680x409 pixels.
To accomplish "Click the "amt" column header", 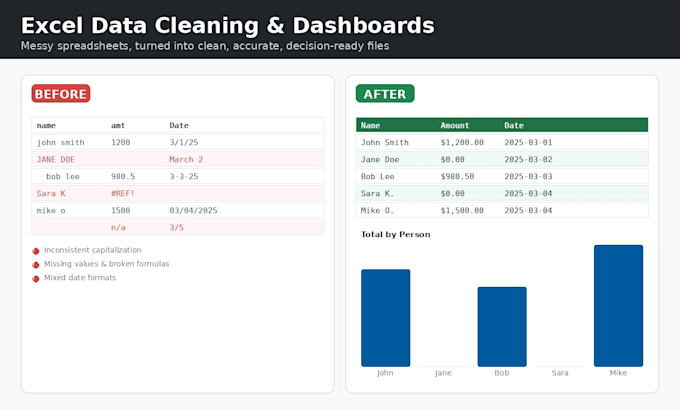I will pyautogui.click(x=118, y=125).
